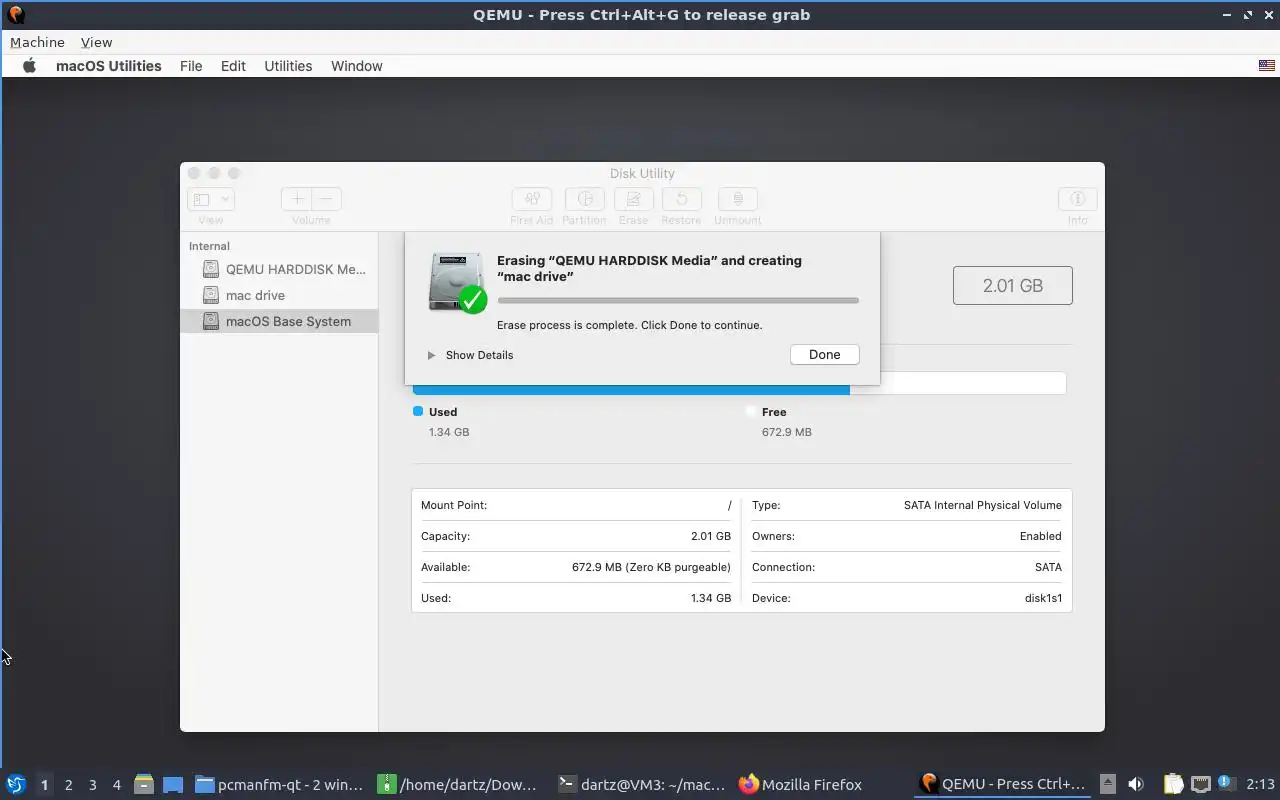The width and height of the screenshot is (1280, 800).
Task: Open the Apple menu
Action: pos(29,66)
